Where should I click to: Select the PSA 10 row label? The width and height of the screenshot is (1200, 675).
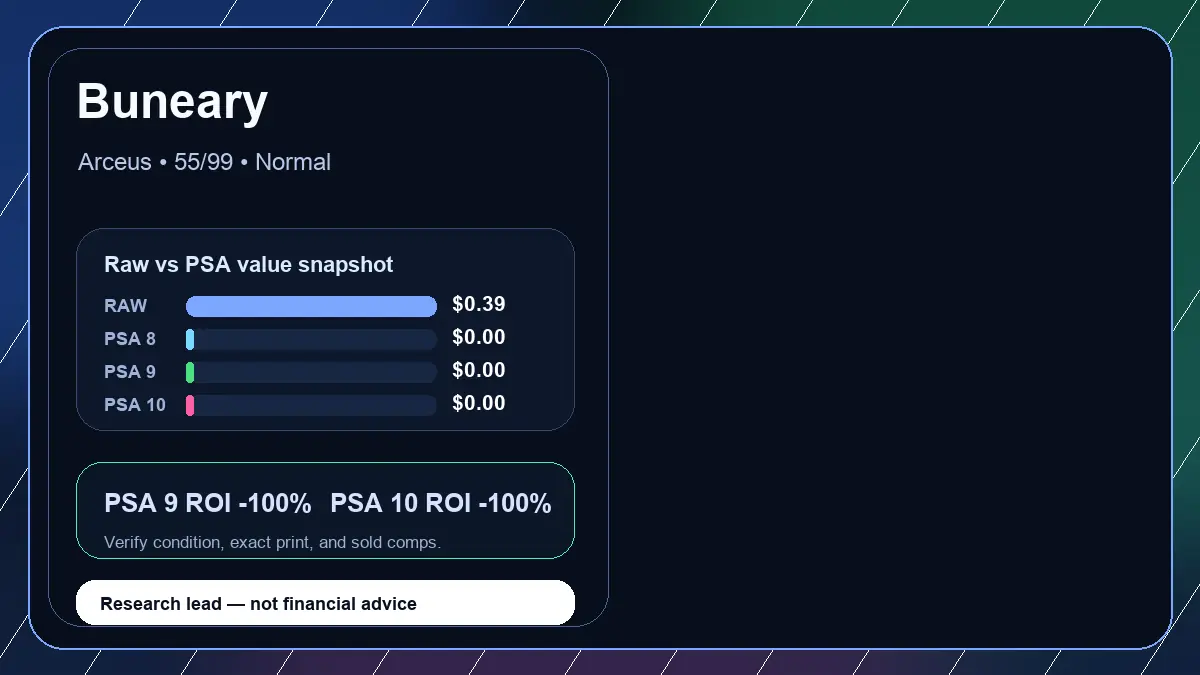pos(135,405)
